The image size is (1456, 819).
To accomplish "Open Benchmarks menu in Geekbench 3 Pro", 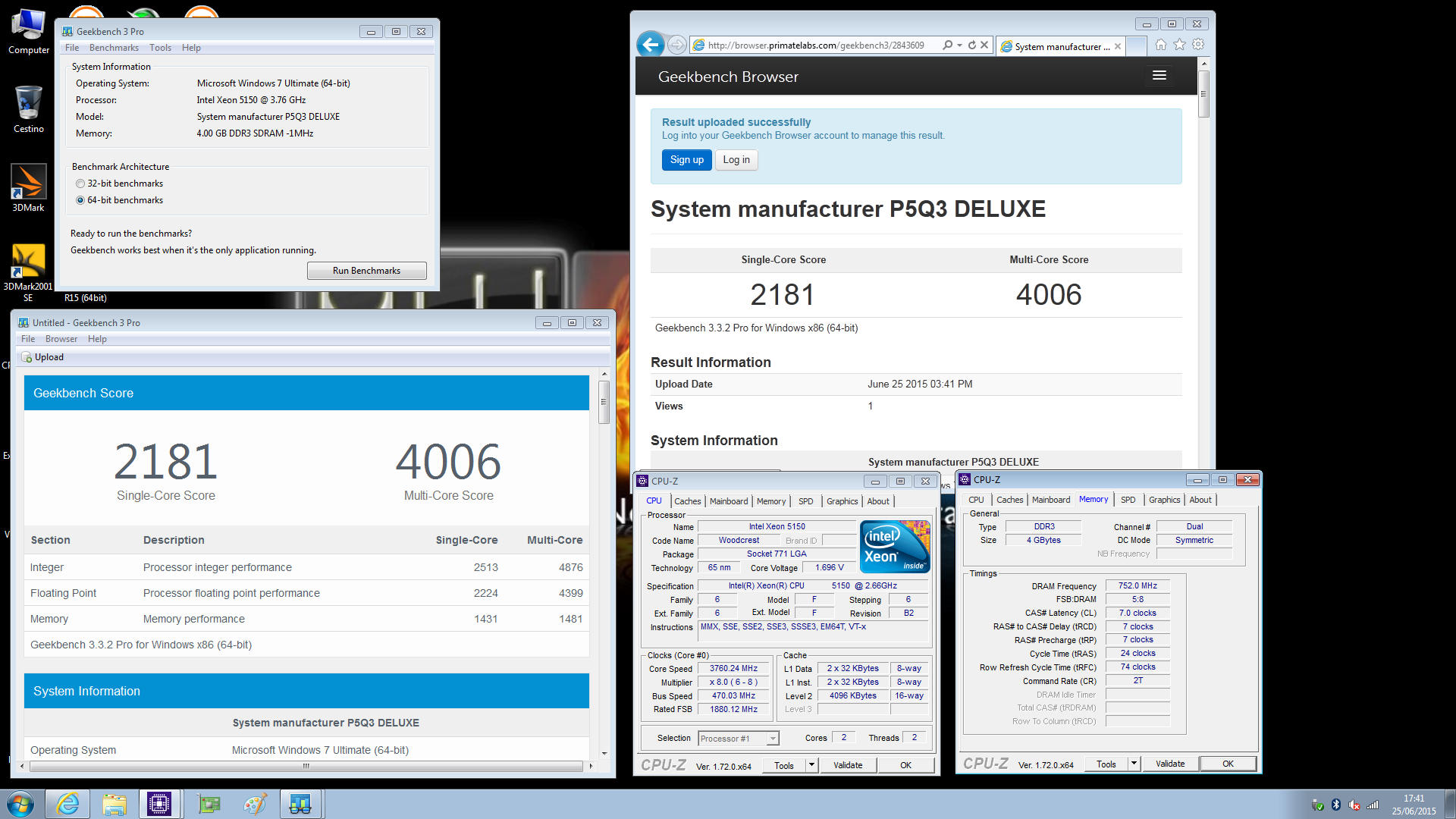I will (114, 48).
